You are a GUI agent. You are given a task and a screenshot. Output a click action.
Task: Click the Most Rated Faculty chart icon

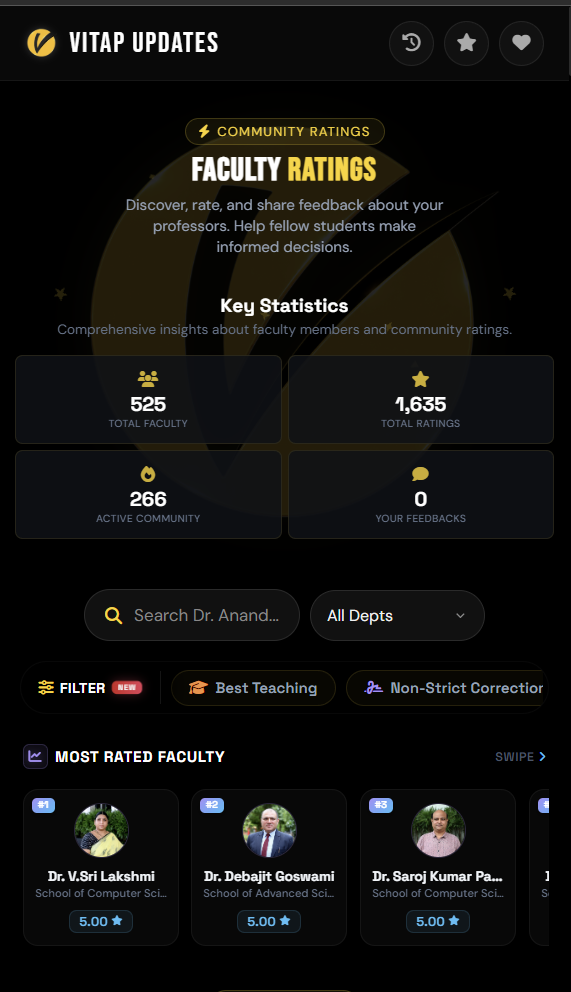click(x=35, y=756)
